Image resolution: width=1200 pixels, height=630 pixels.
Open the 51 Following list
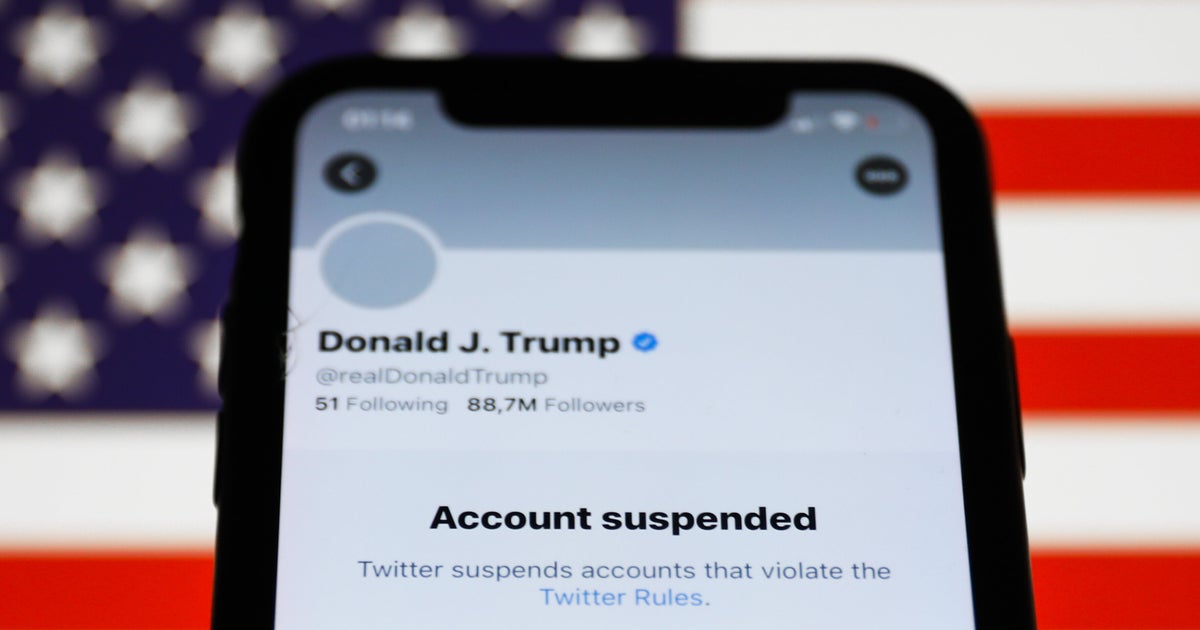click(x=381, y=404)
